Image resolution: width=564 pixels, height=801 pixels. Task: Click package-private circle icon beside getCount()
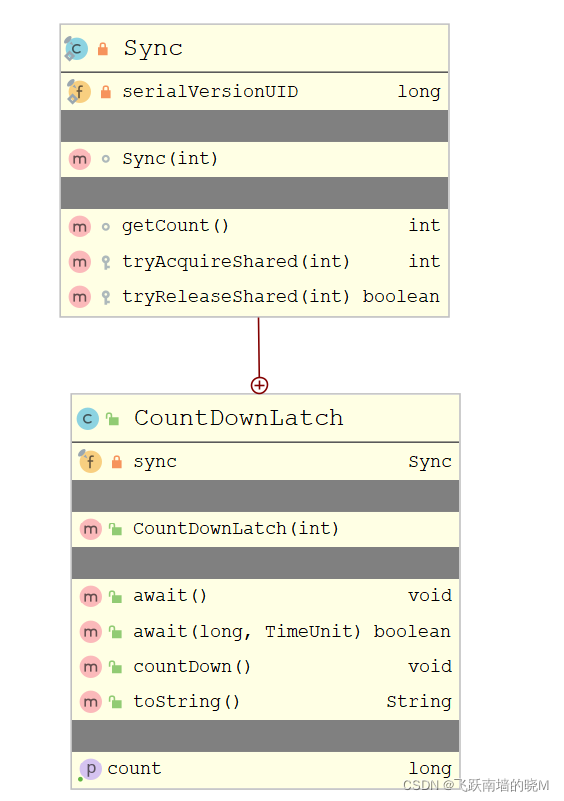(106, 226)
